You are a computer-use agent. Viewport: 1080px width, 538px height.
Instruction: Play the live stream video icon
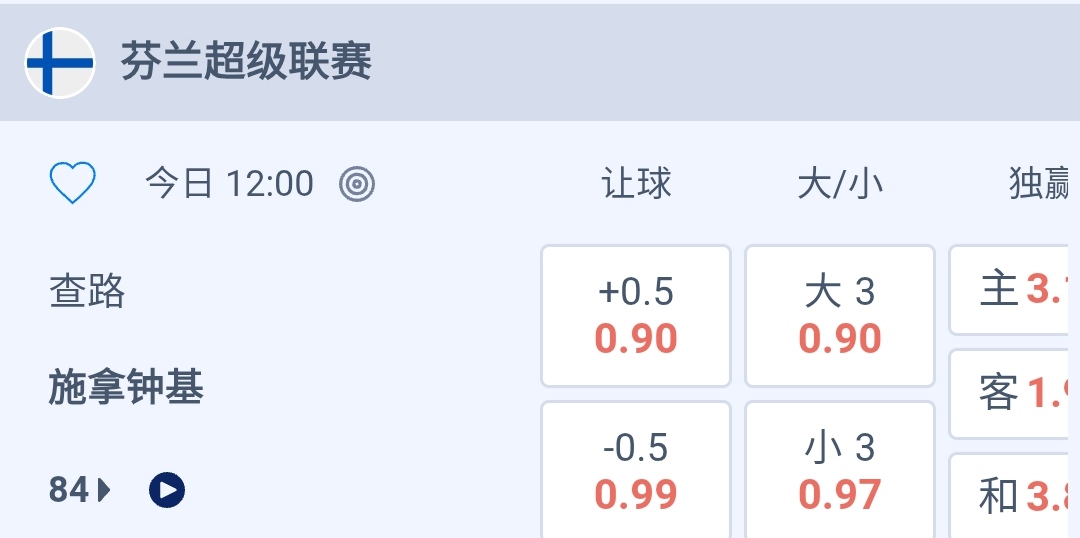(167, 489)
